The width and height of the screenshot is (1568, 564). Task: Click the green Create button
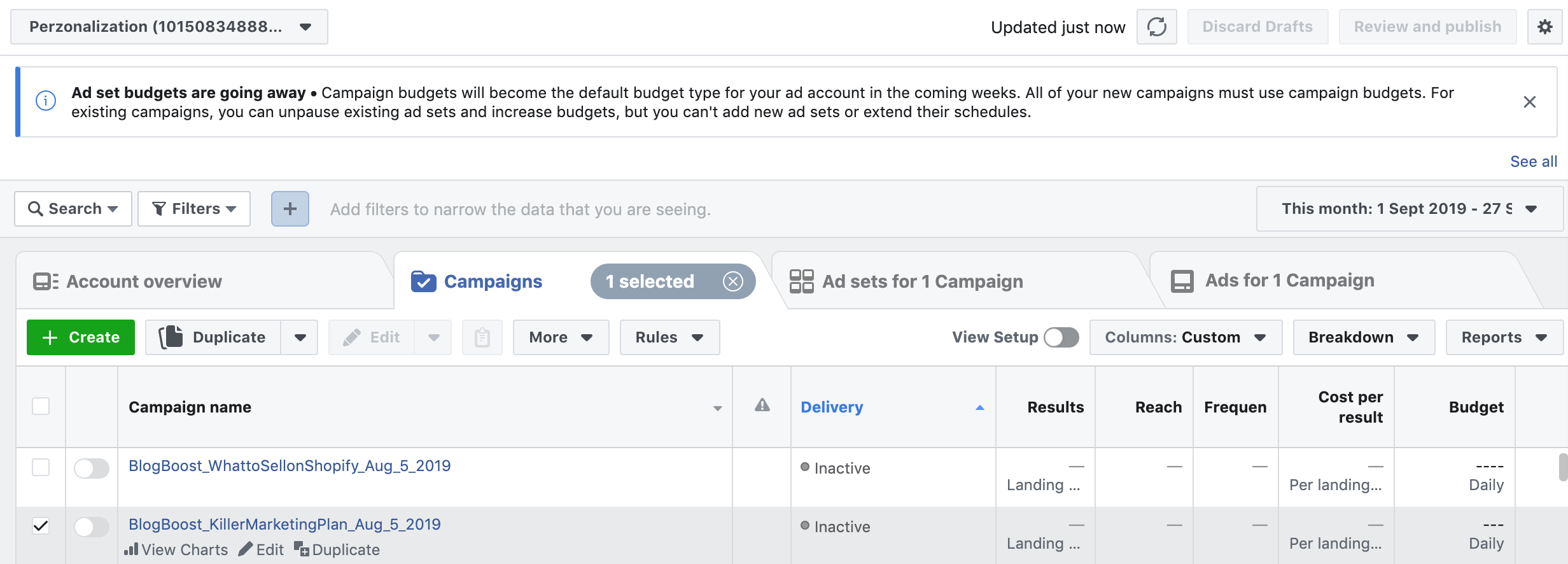click(81, 337)
